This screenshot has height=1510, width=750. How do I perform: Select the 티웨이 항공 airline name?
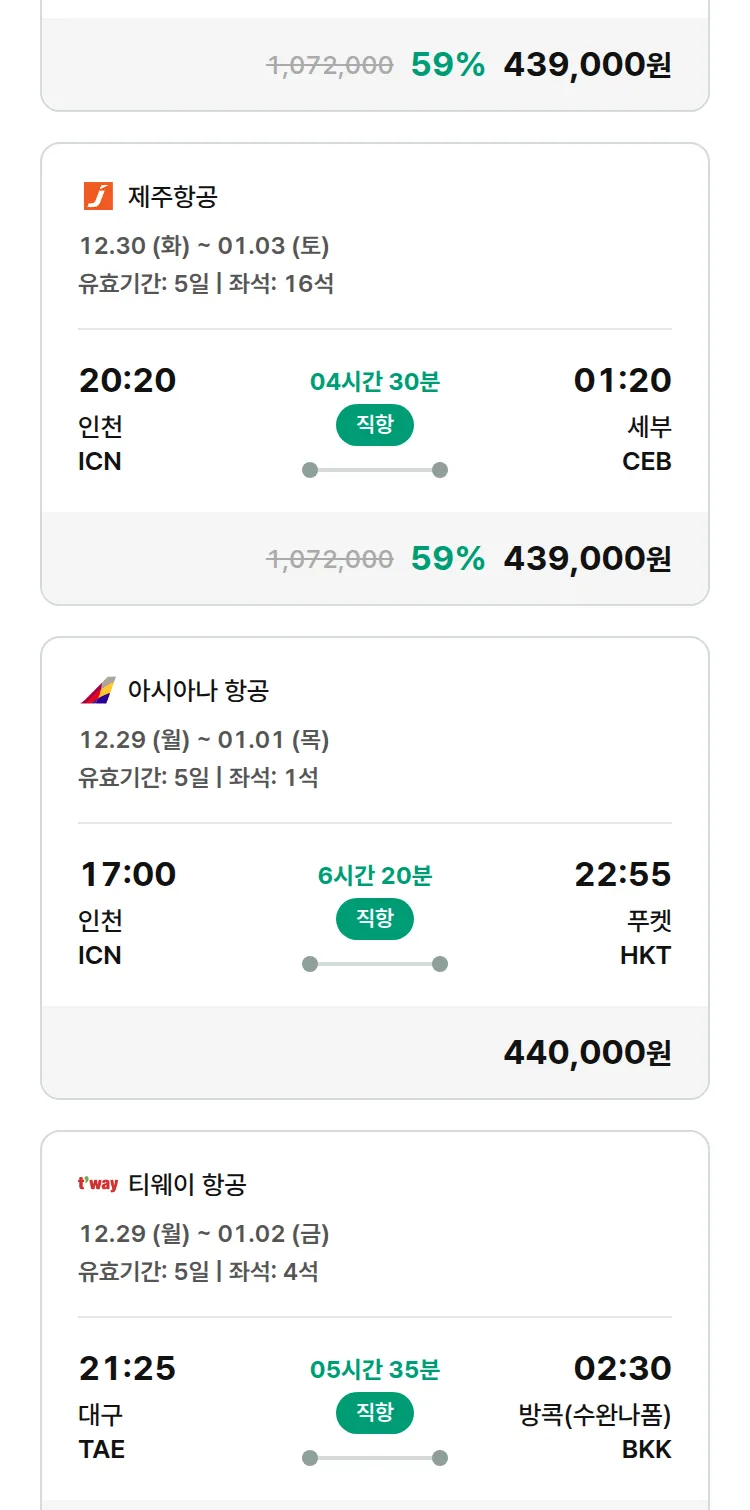pyautogui.click(x=187, y=1185)
